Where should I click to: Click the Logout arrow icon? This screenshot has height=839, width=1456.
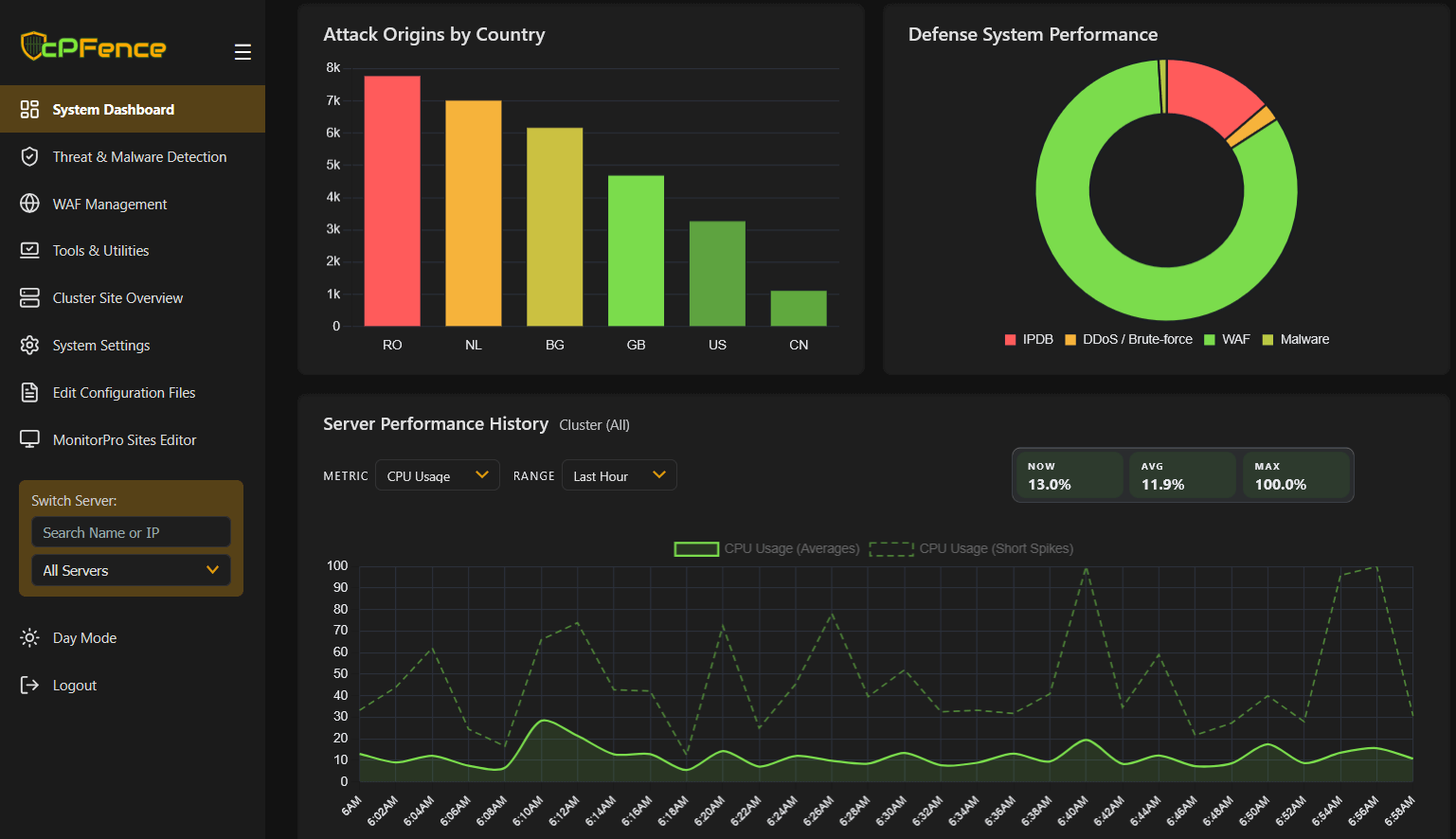coord(29,685)
